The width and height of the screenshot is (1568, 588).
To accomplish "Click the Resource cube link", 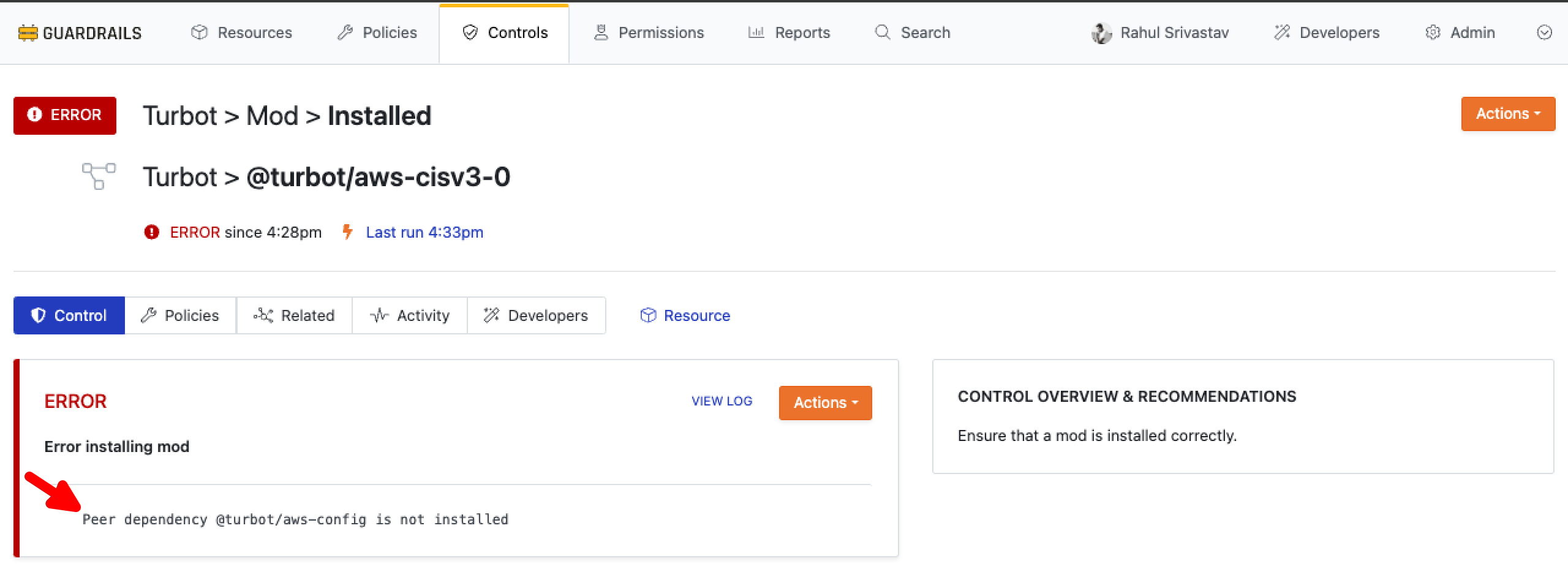I will 685,315.
